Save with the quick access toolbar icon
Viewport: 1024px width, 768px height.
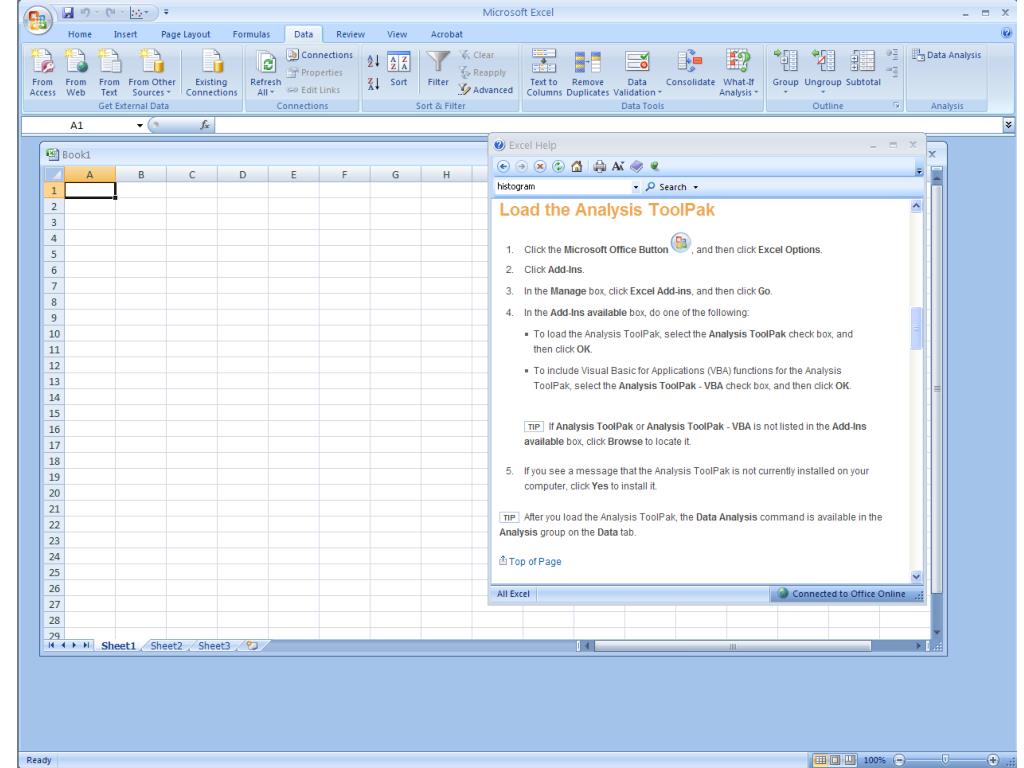pyautogui.click(x=68, y=12)
